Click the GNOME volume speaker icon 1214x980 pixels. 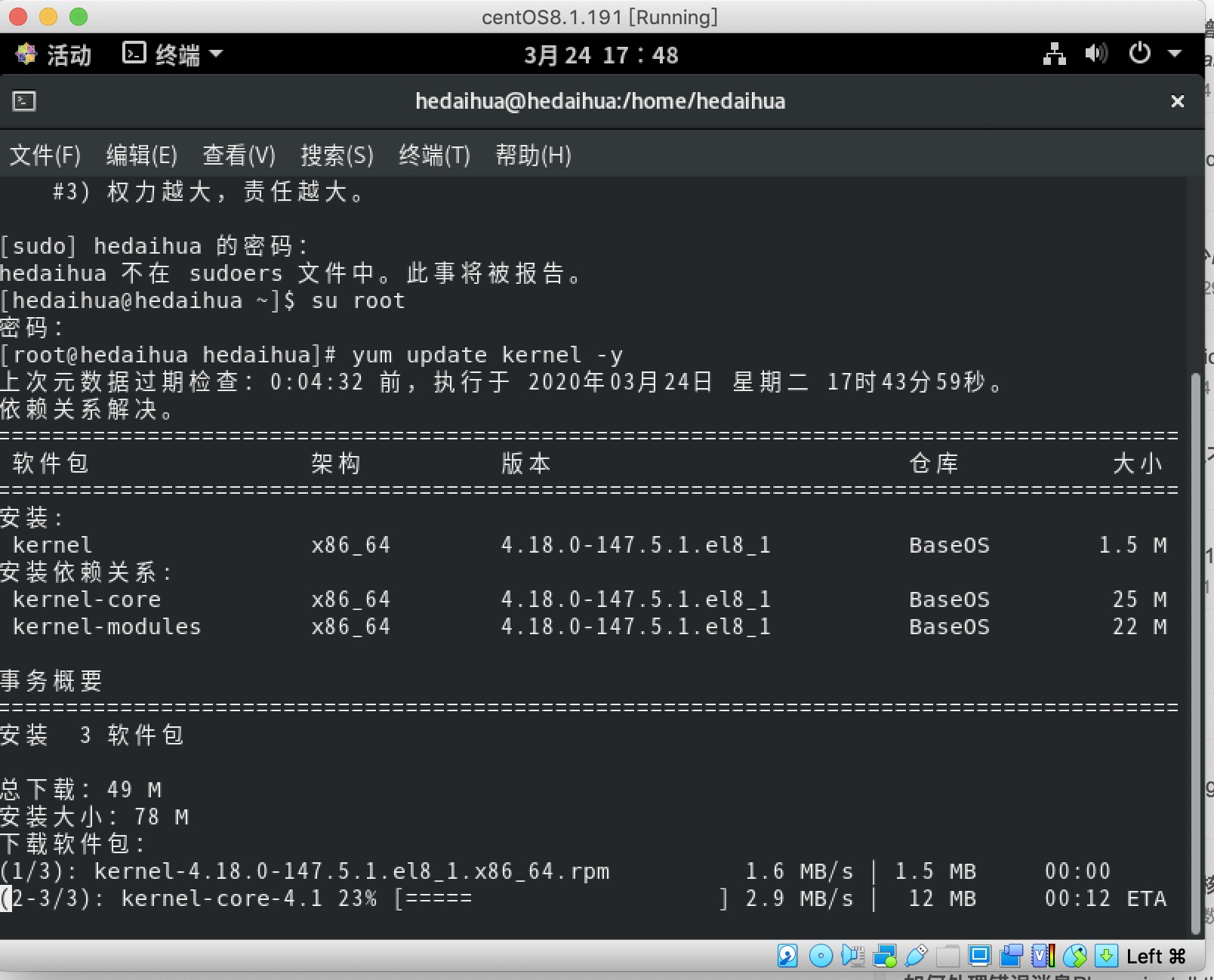[1096, 54]
